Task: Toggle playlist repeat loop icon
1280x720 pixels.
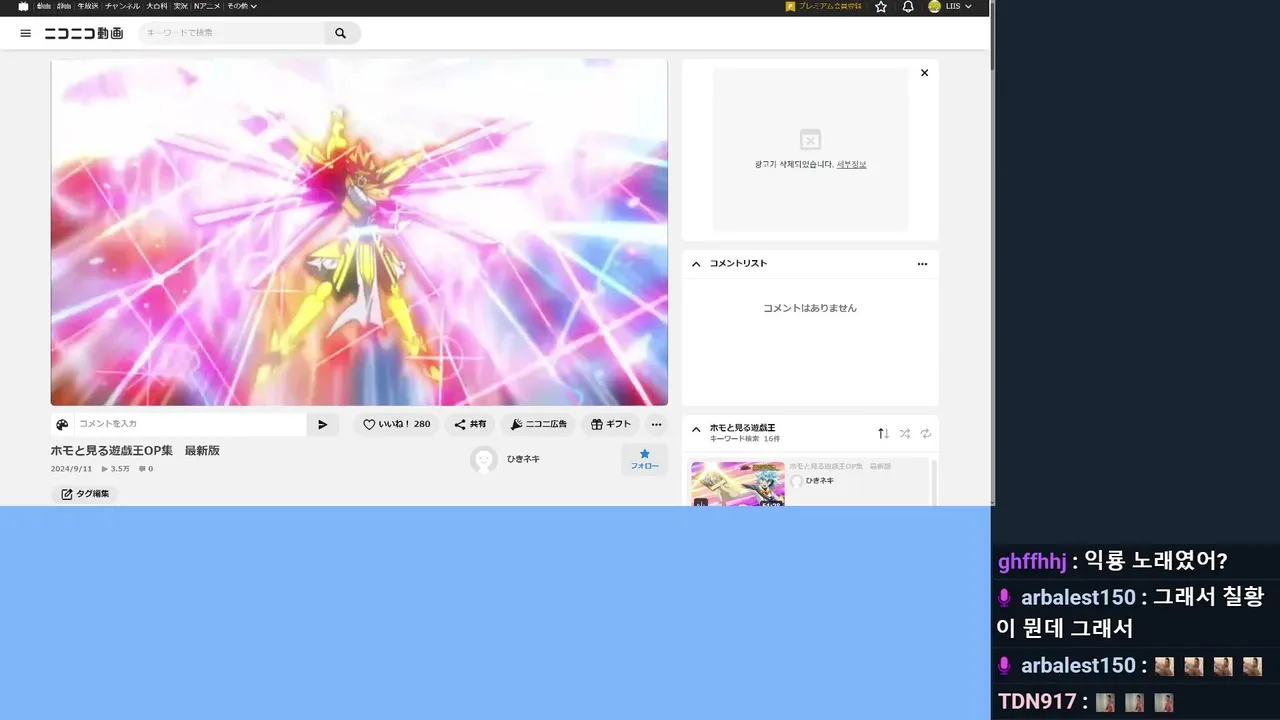Action: pos(926,433)
